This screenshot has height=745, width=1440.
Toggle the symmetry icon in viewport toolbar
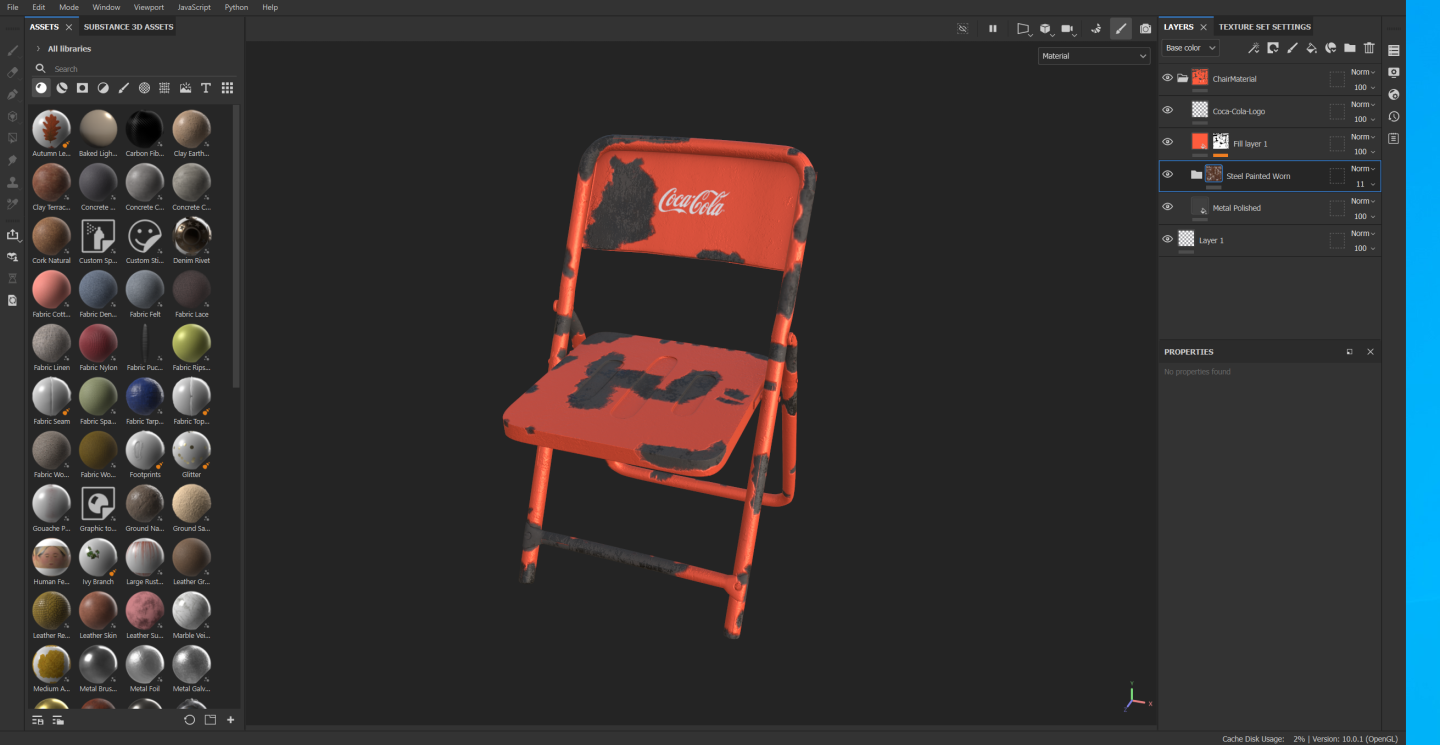(1096, 29)
